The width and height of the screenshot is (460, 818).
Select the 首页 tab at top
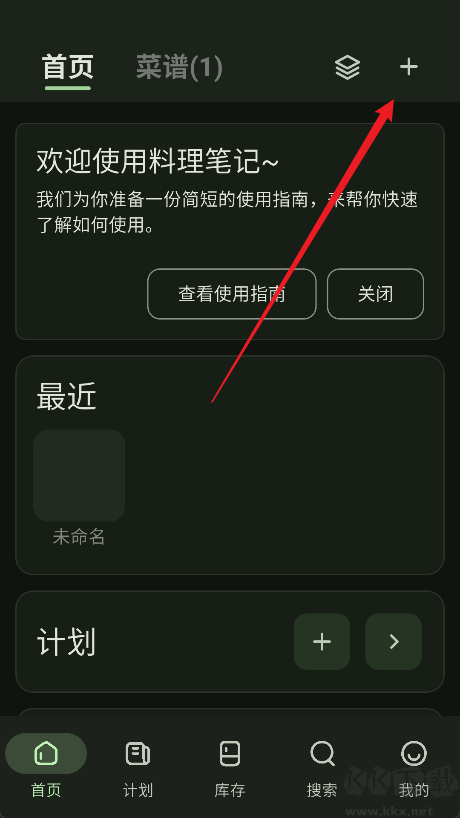pyautogui.click(x=68, y=67)
